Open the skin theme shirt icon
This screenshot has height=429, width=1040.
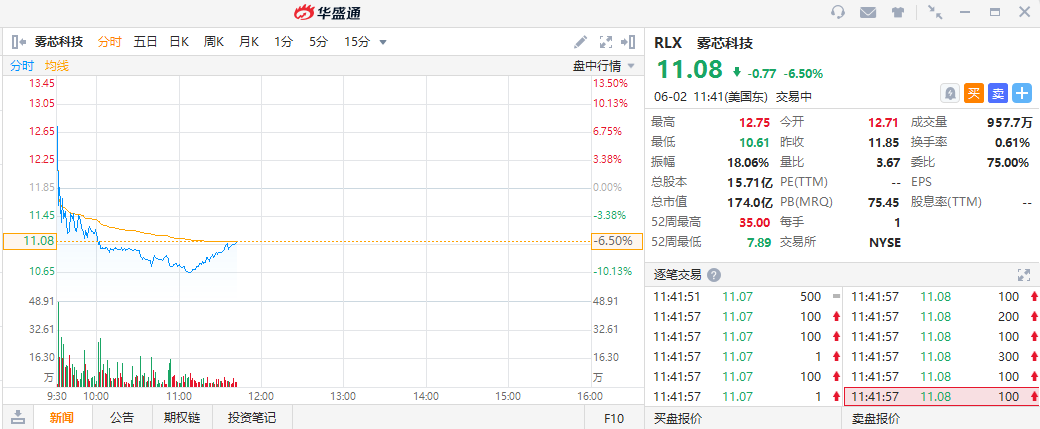coord(897,13)
